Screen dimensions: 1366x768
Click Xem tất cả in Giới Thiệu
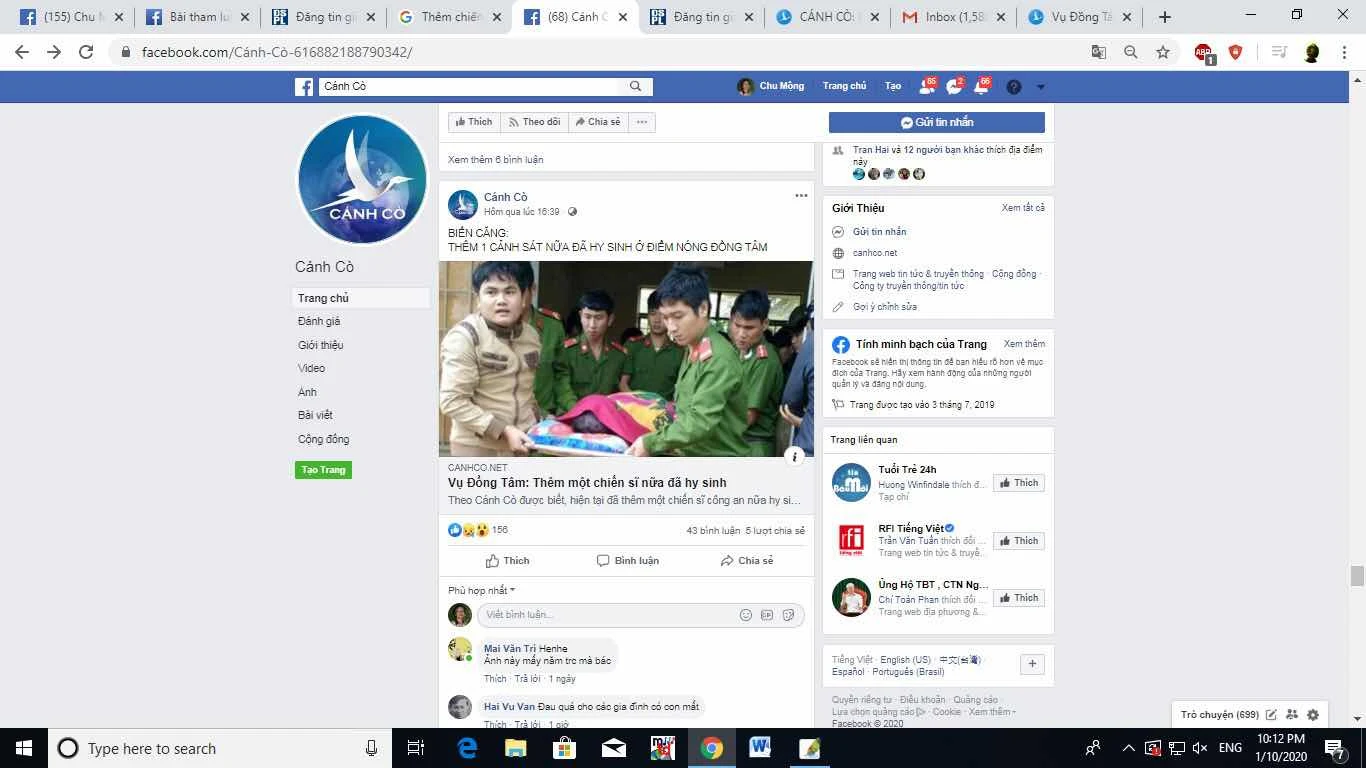tap(1023, 208)
